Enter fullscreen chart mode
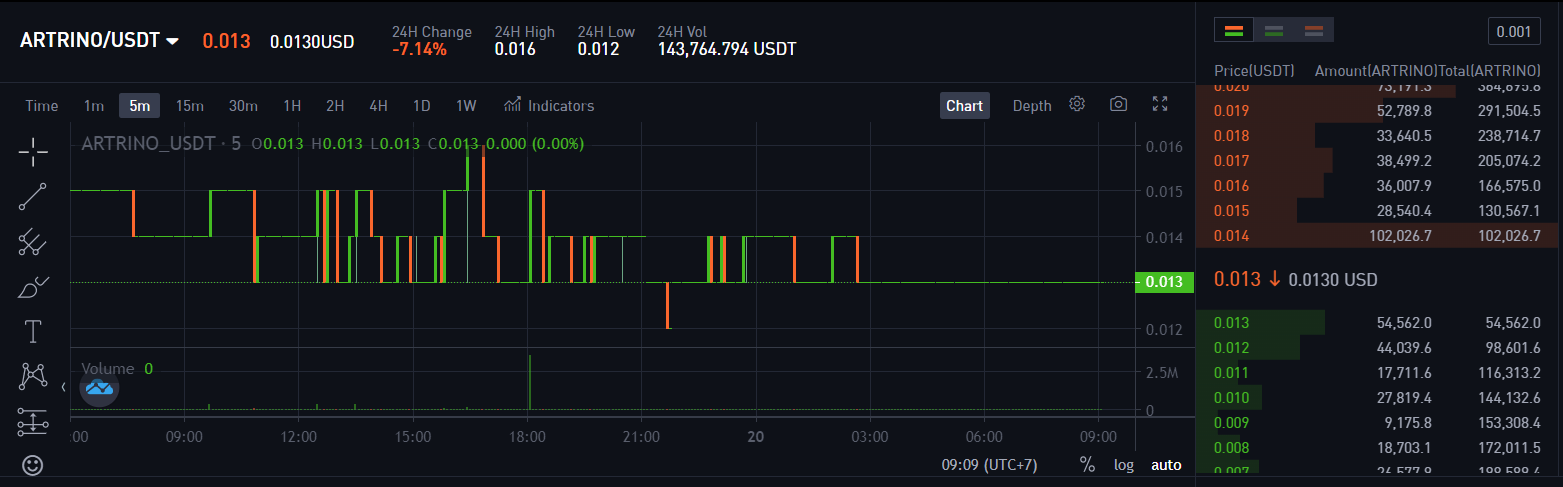The width and height of the screenshot is (1563, 487). tap(1160, 105)
